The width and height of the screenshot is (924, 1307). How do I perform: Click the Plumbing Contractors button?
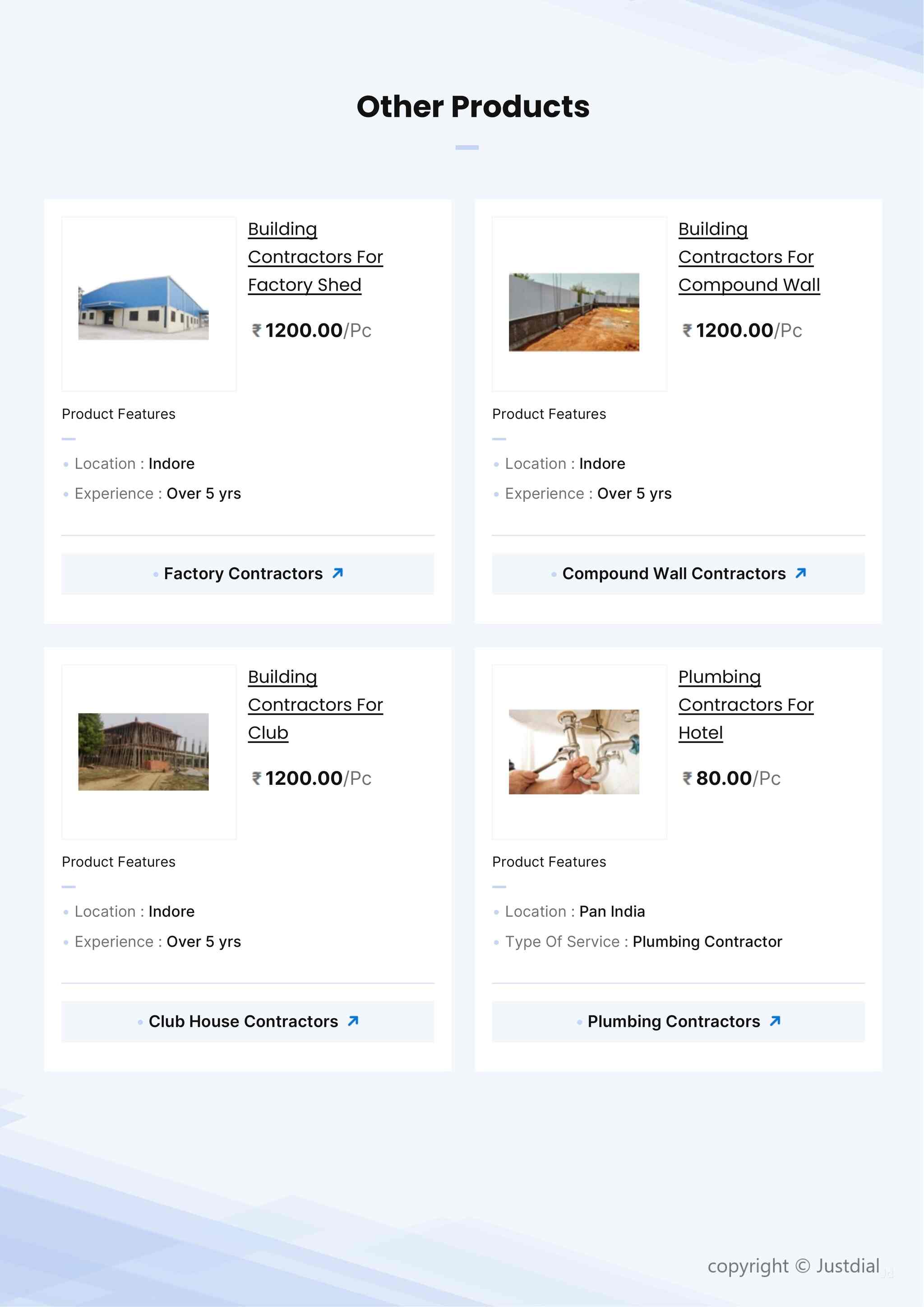click(674, 1022)
